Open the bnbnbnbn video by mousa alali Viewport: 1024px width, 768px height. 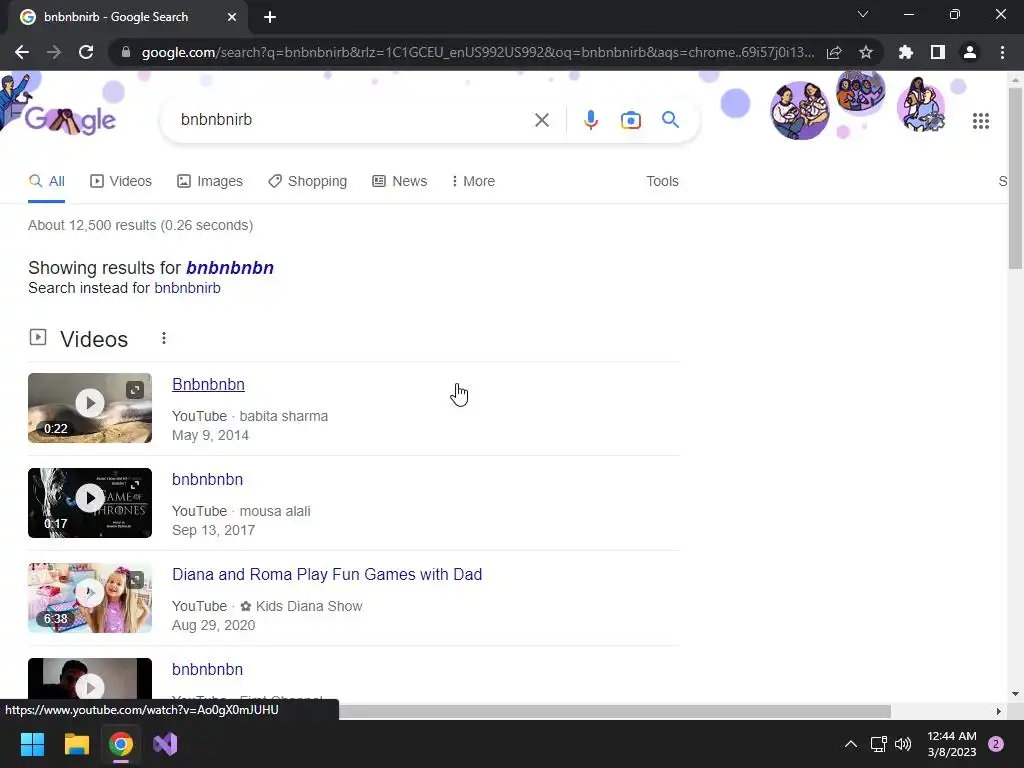[207, 479]
